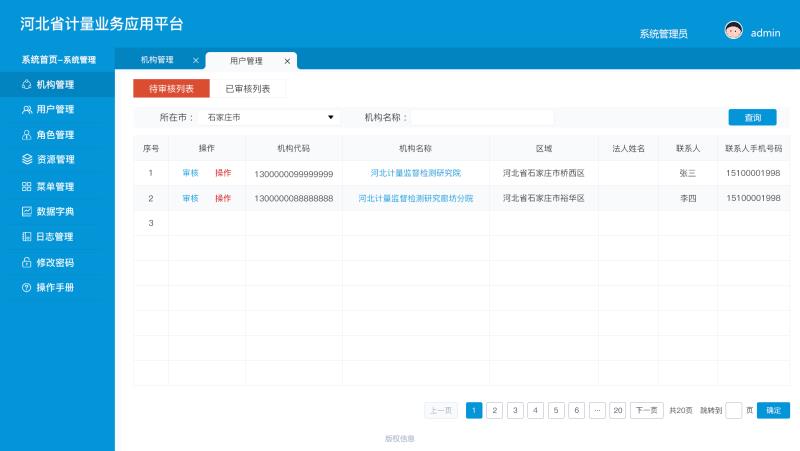Click the admin avatar icon

(x=733, y=31)
